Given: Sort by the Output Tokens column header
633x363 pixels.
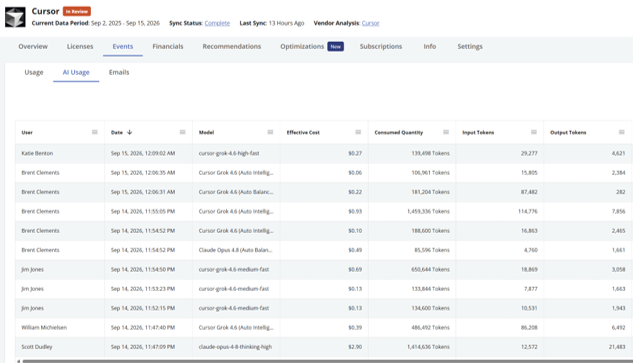Looking at the screenshot, I should (x=568, y=132).
